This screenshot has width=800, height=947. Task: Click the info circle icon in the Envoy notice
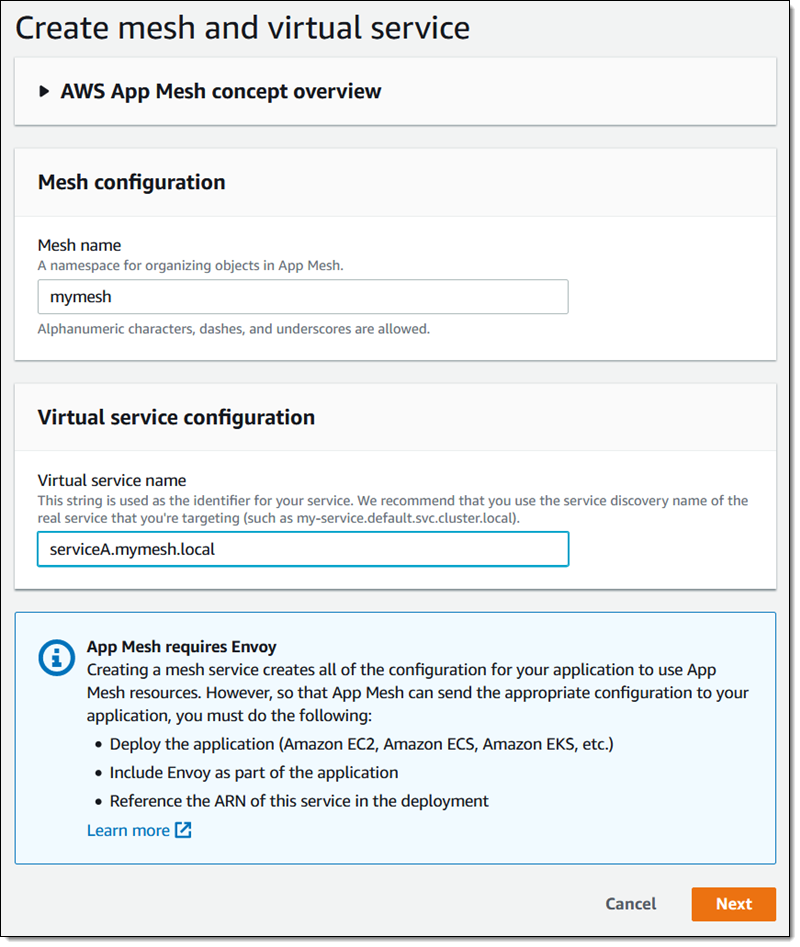(54, 657)
